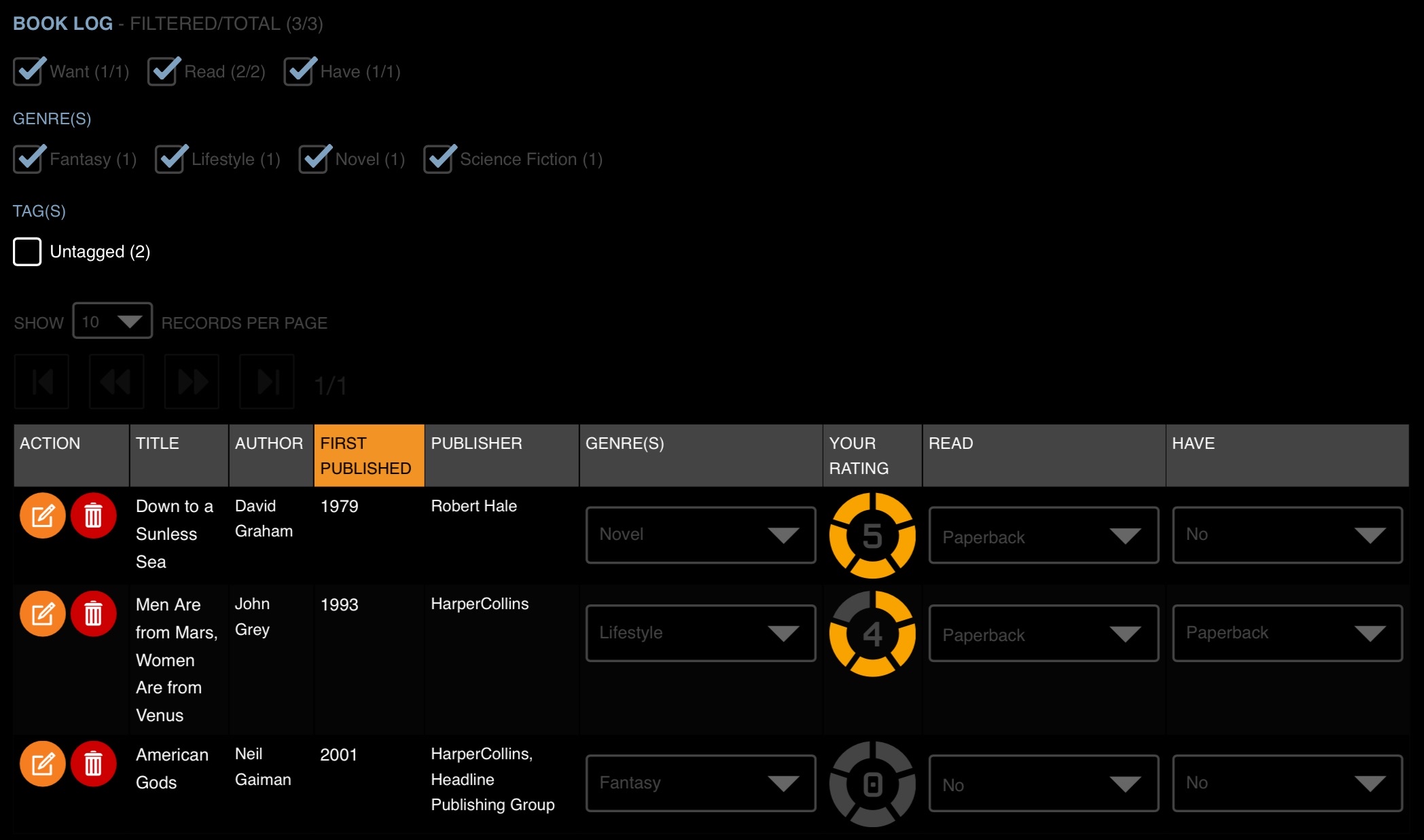
Task: Uncheck the Science Fiction genre filter
Action: click(x=438, y=159)
